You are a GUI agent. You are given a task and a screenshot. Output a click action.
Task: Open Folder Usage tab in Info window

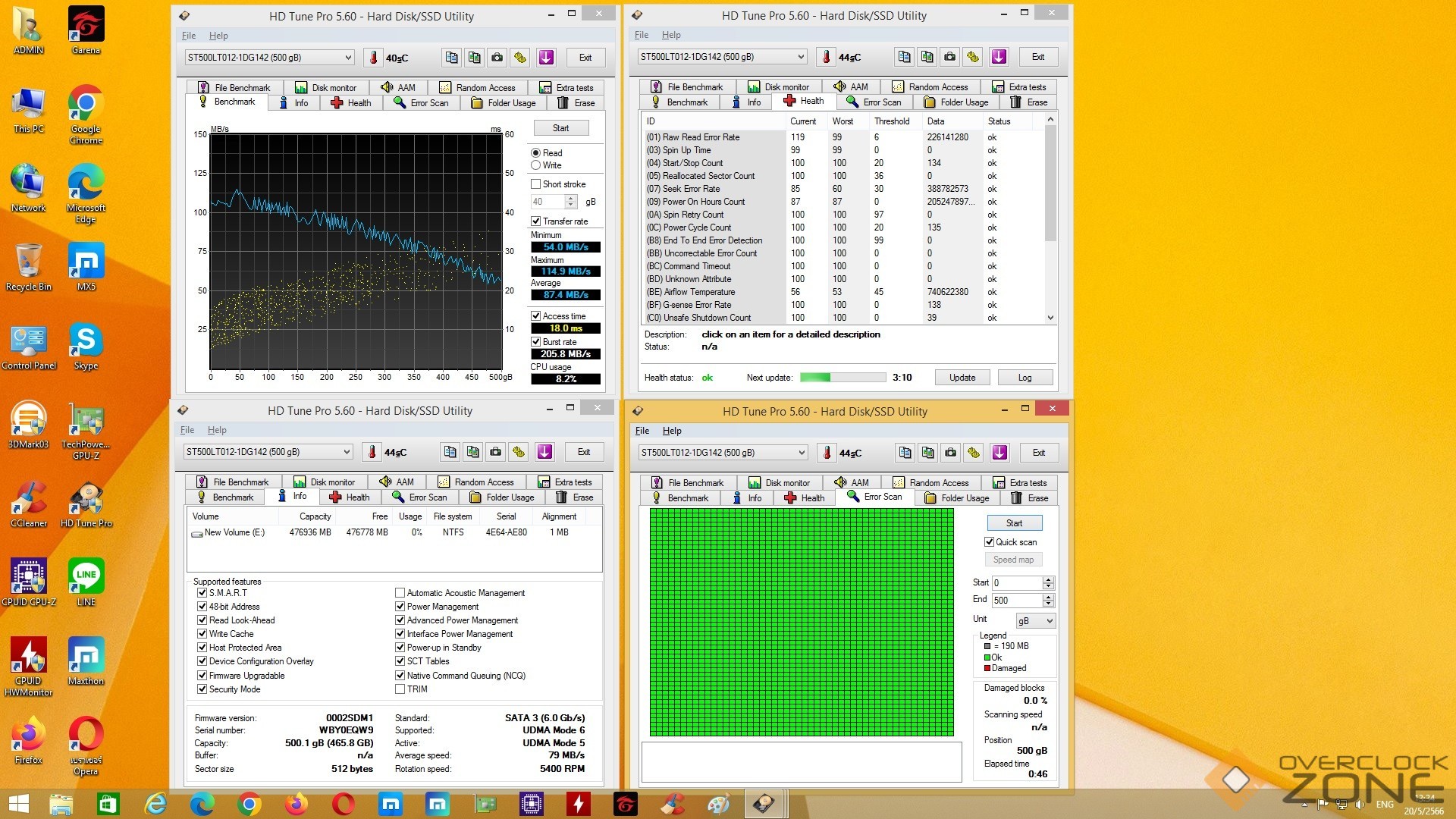pos(502,497)
